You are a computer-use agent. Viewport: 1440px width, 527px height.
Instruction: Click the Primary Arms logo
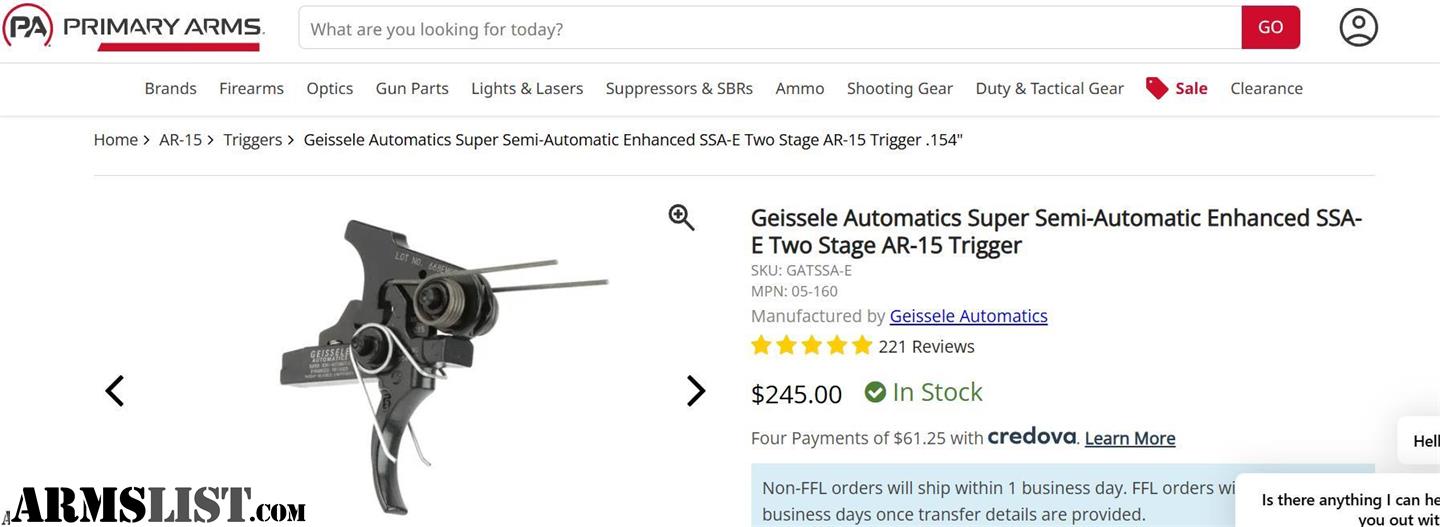(x=133, y=27)
